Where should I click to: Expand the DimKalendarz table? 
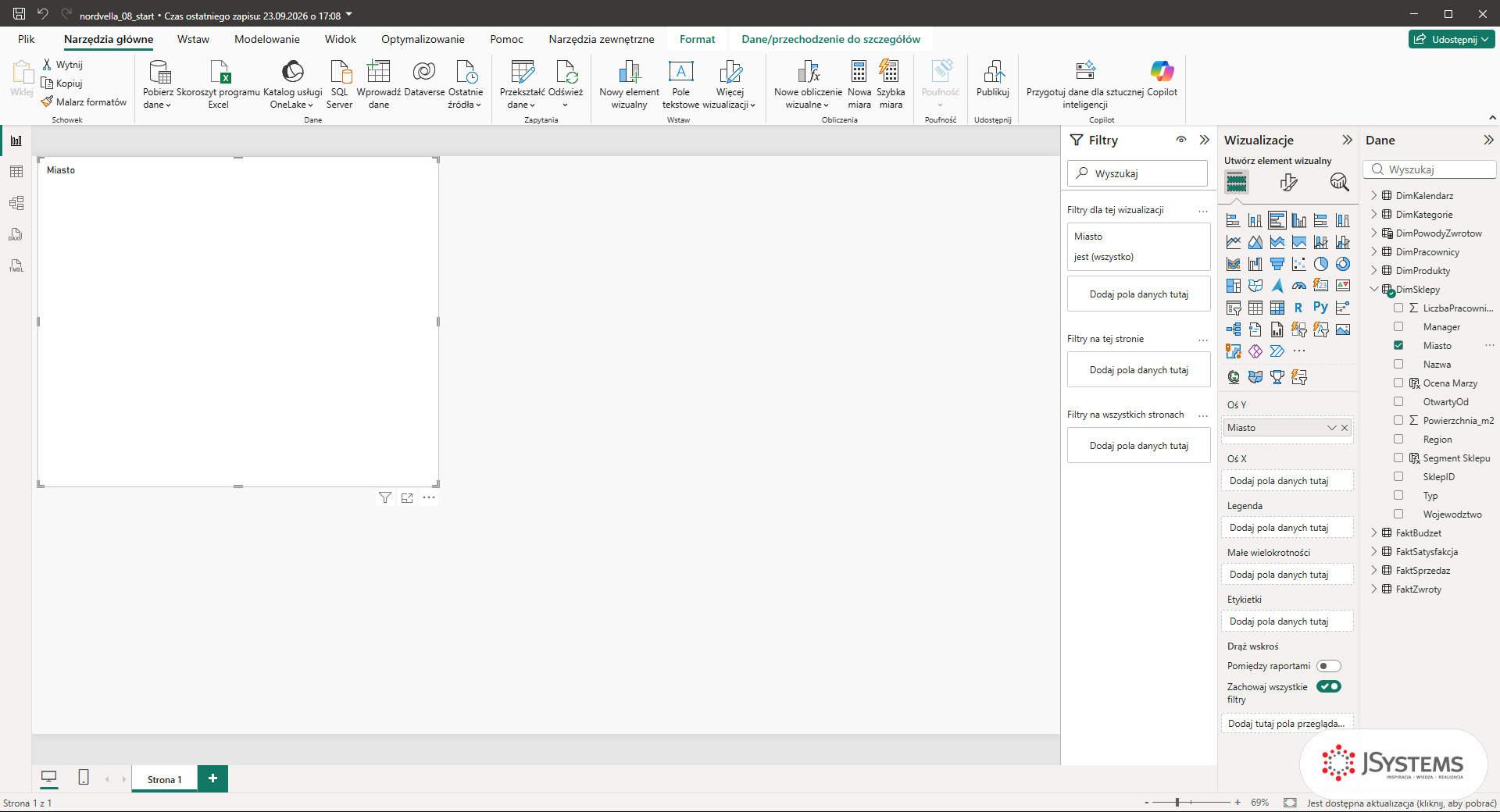click(x=1374, y=195)
